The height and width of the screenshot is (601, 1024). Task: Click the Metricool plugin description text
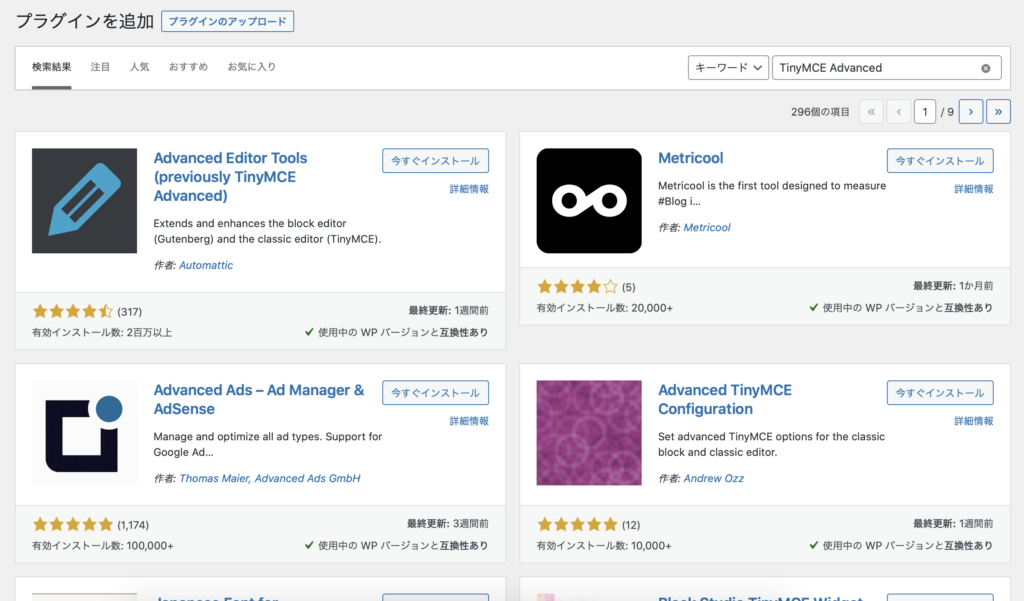pyautogui.click(x=772, y=193)
